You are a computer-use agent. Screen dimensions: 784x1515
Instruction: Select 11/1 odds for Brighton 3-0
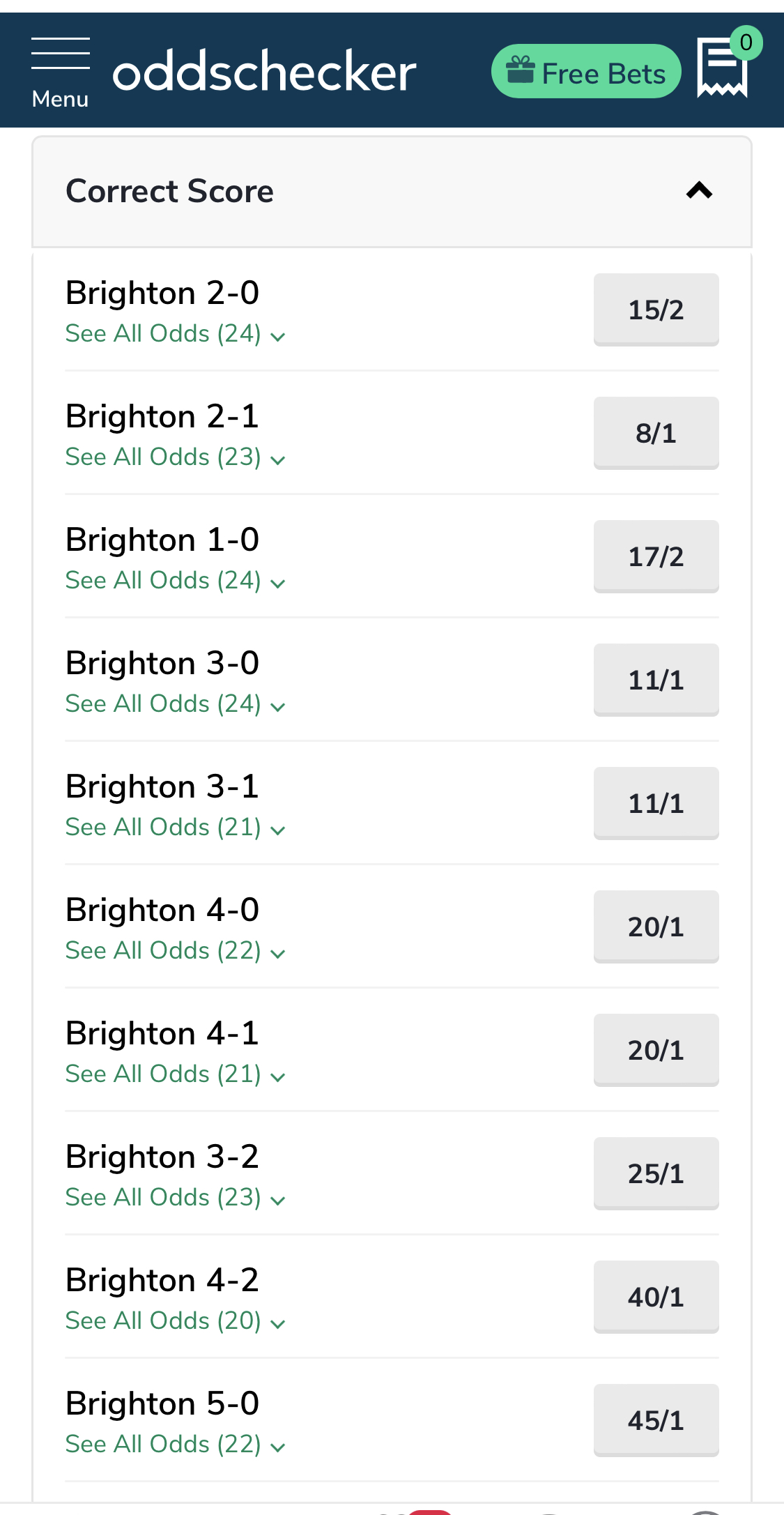(656, 680)
